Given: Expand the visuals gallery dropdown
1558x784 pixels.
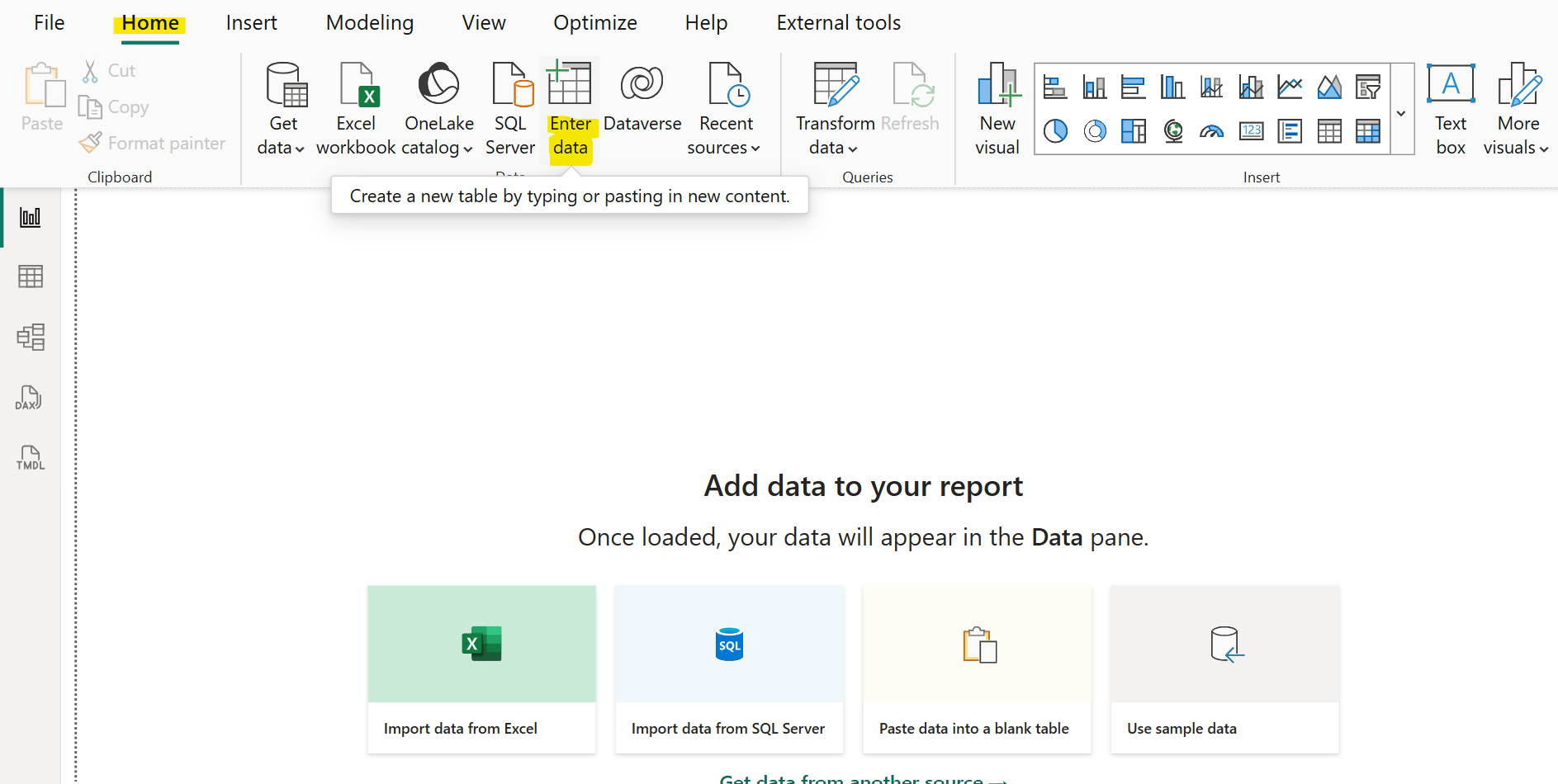Looking at the screenshot, I should 1401,113.
